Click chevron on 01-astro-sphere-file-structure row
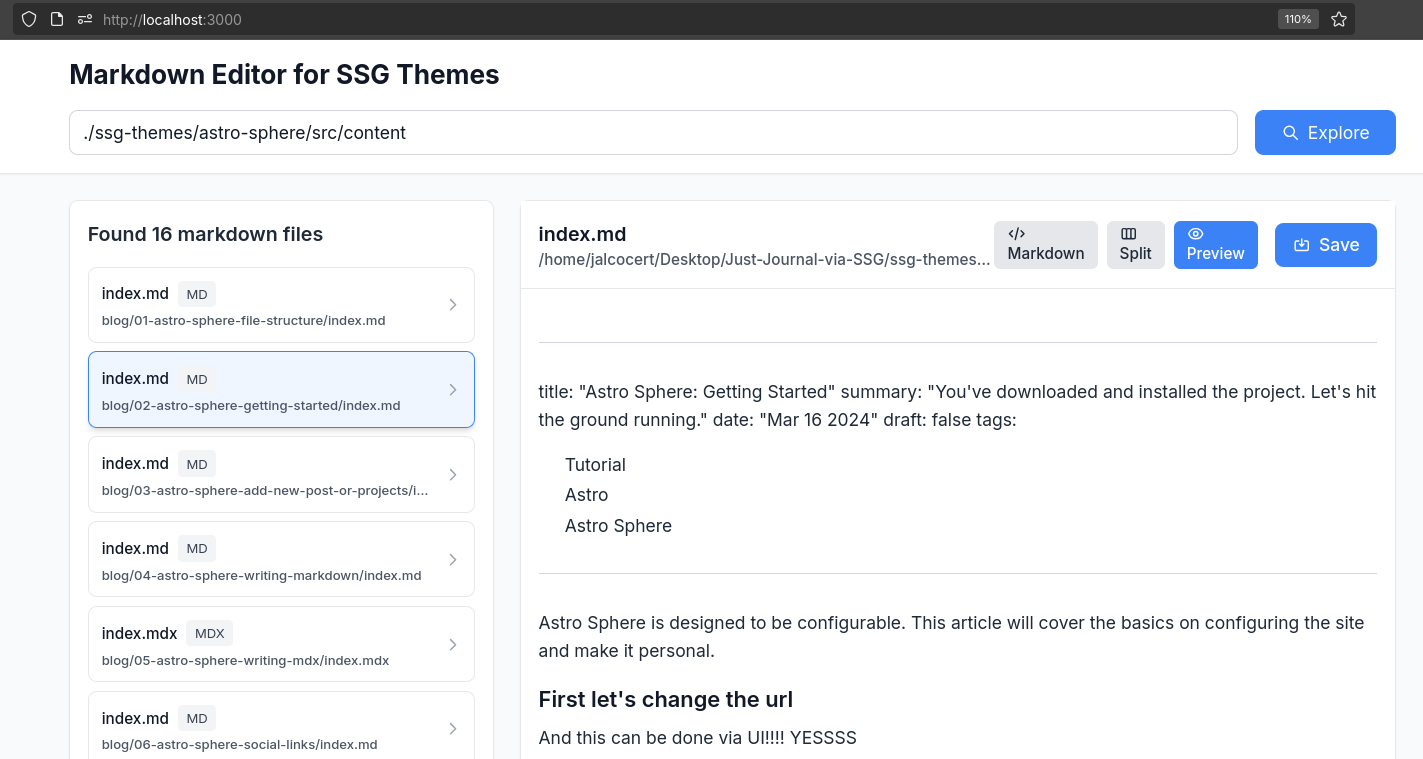Image resolution: width=1423 pixels, height=759 pixels. point(453,305)
